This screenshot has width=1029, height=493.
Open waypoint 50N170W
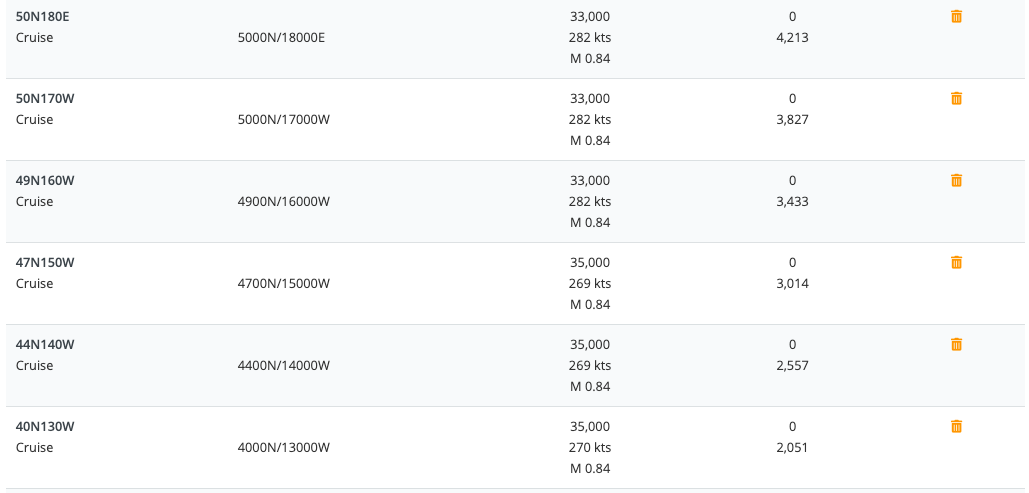coord(46,99)
